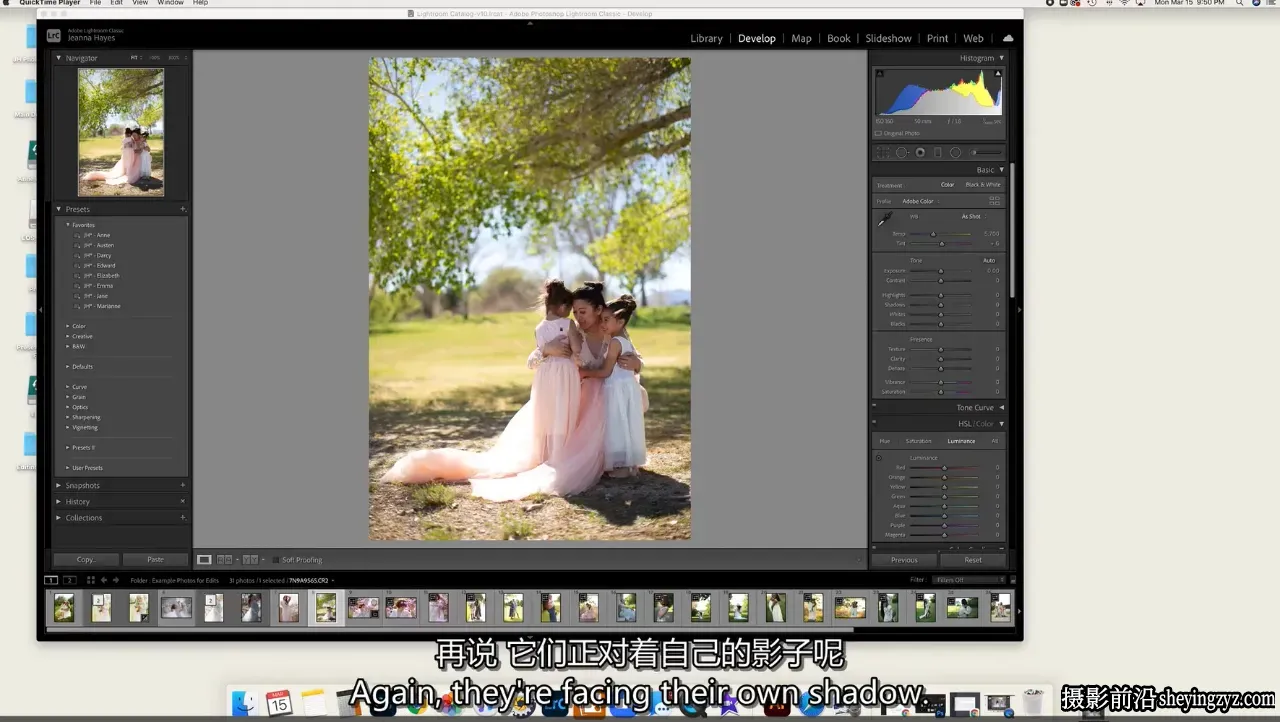Viewport: 1280px width, 722px height.
Task: Collapse the Navigator panel
Action: pos(58,58)
